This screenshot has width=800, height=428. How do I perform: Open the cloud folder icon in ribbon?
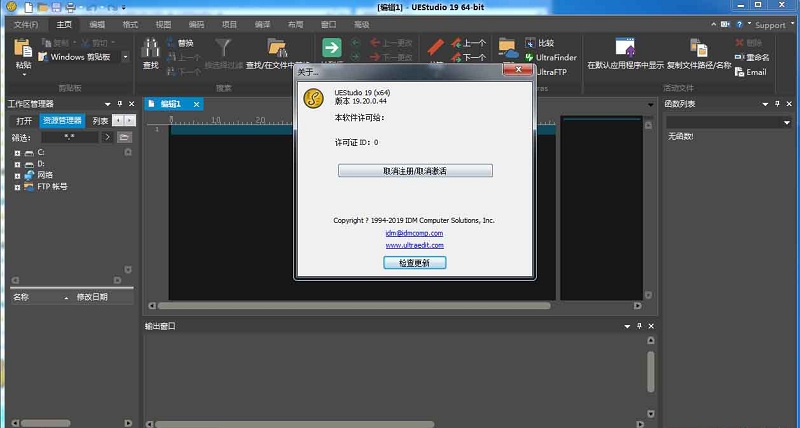tap(508, 48)
